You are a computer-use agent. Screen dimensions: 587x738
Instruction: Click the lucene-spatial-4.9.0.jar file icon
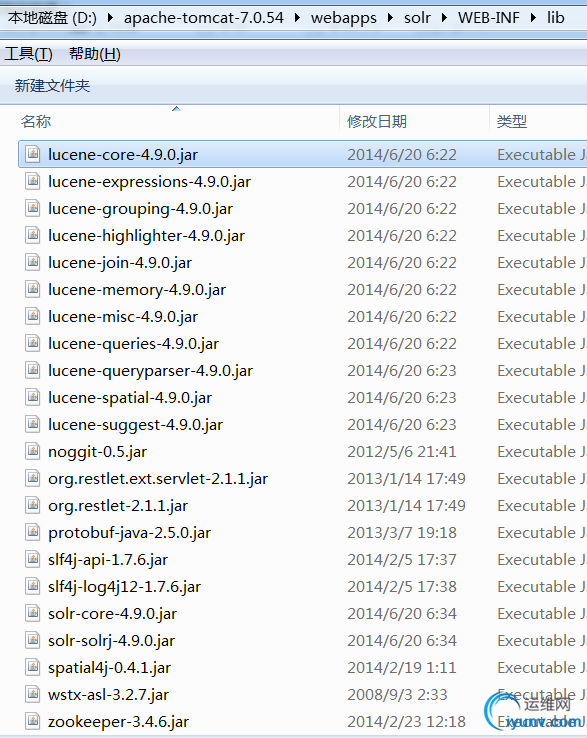pyautogui.click(x=32, y=397)
